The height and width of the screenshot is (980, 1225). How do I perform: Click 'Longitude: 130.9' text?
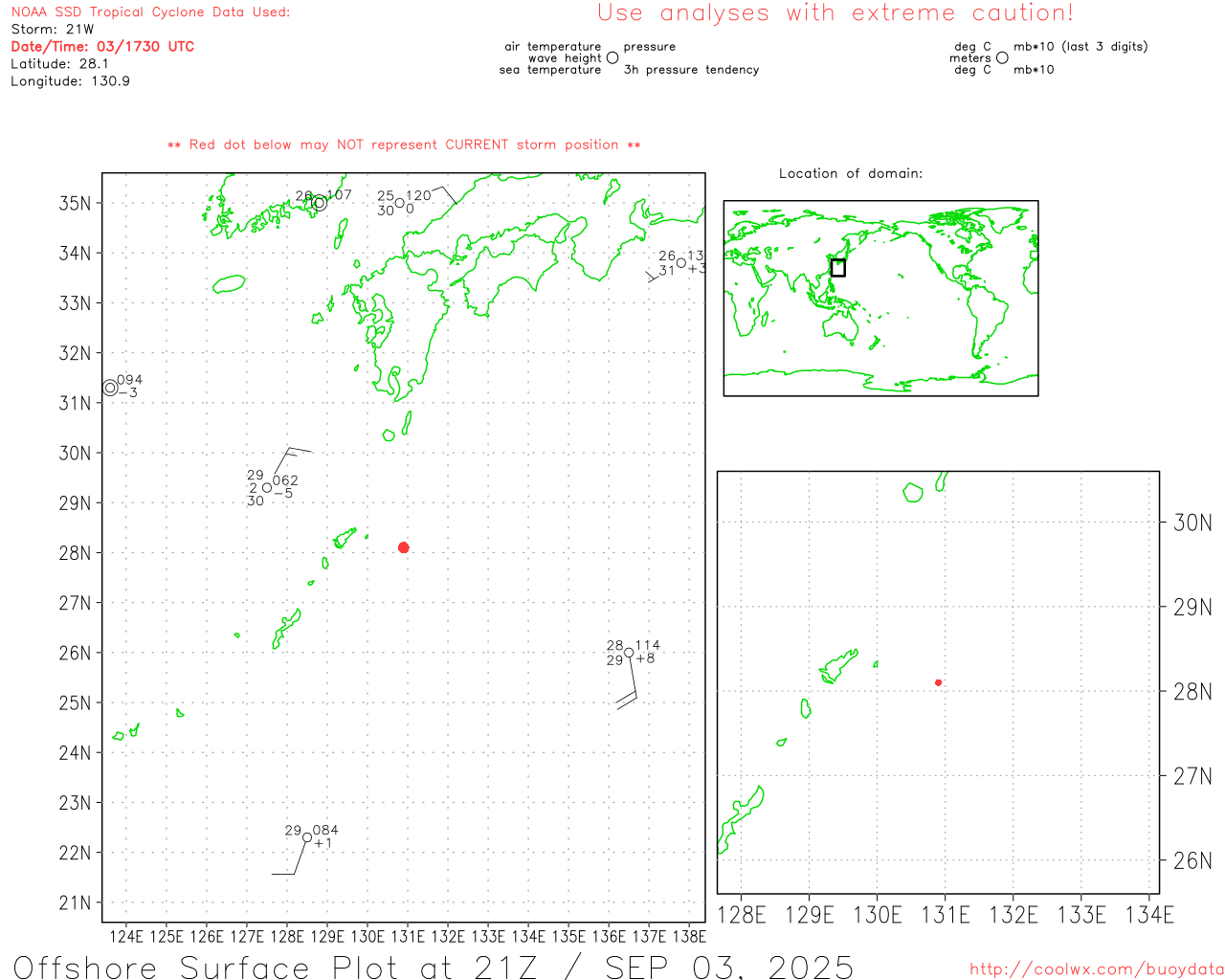(x=70, y=81)
